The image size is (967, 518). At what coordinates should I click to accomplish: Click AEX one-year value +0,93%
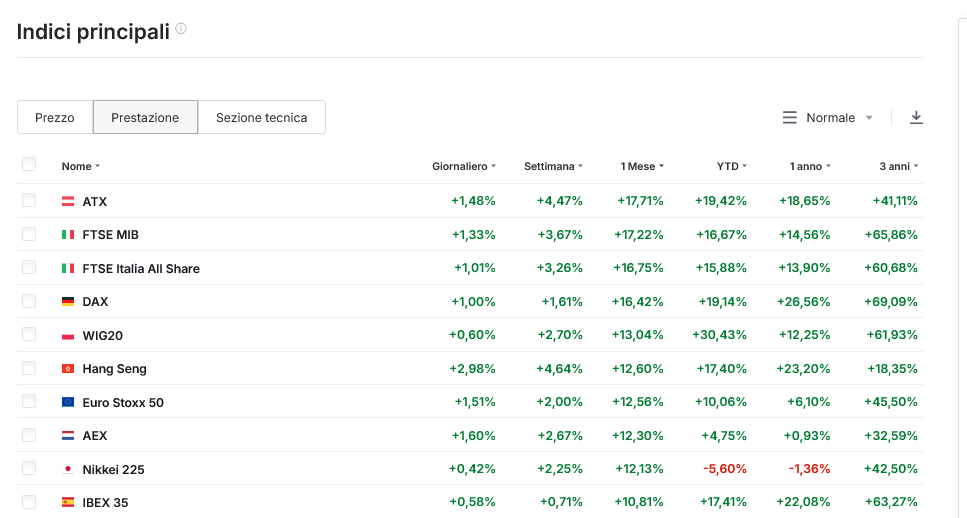[807, 435]
